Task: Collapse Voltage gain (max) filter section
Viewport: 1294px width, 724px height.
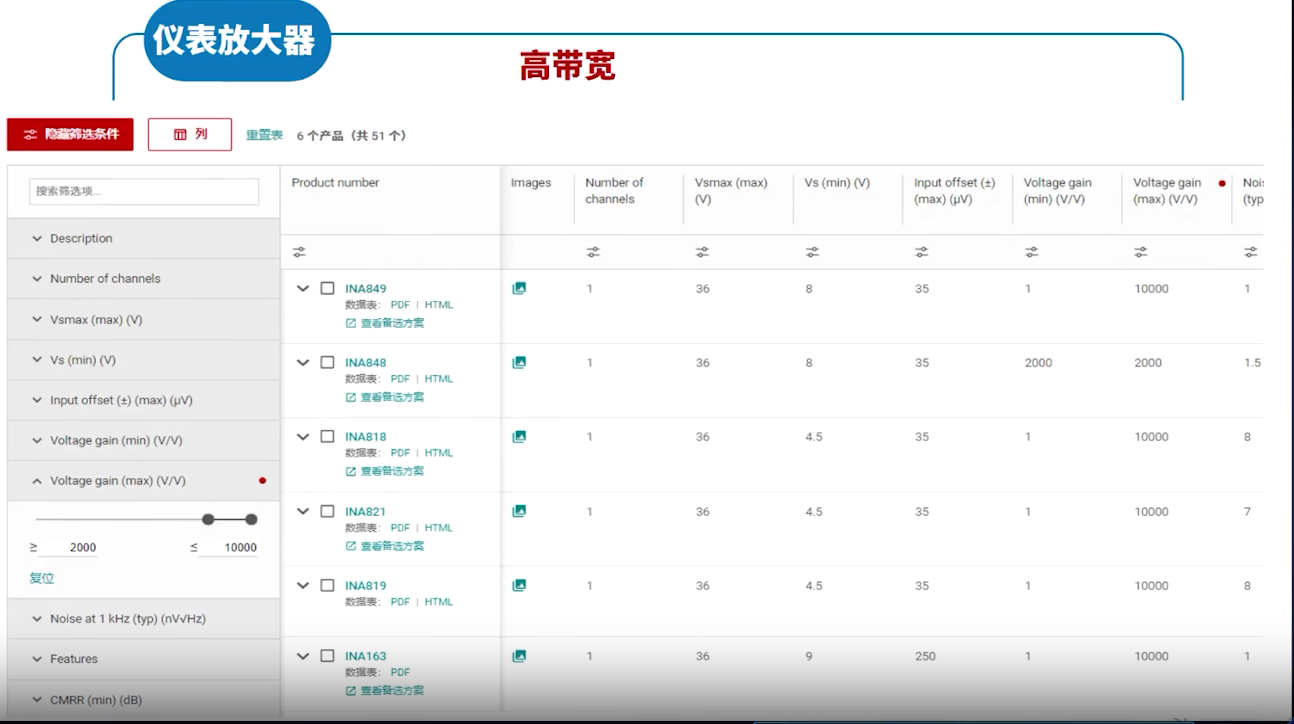Action: point(143,480)
